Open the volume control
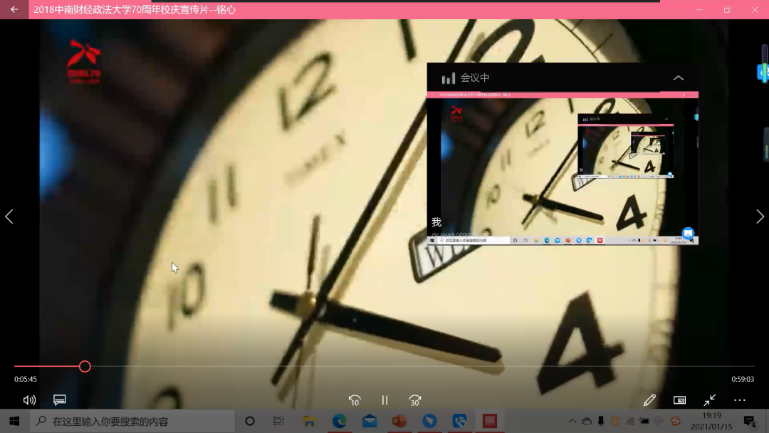The image size is (769, 433). point(29,400)
